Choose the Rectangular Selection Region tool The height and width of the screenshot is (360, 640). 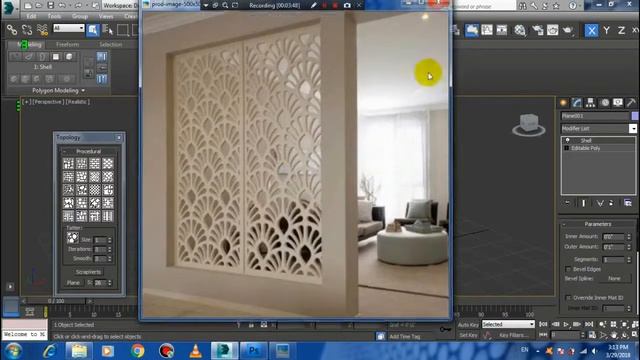(122, 30)
